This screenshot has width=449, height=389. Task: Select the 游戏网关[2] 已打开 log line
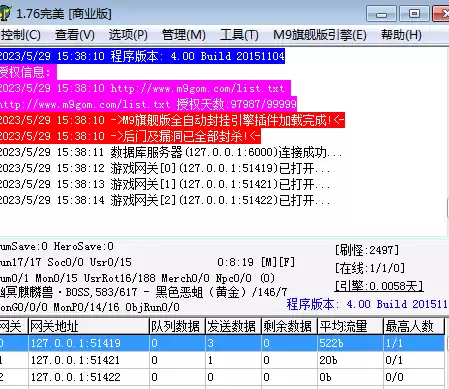tap(166, 200)
